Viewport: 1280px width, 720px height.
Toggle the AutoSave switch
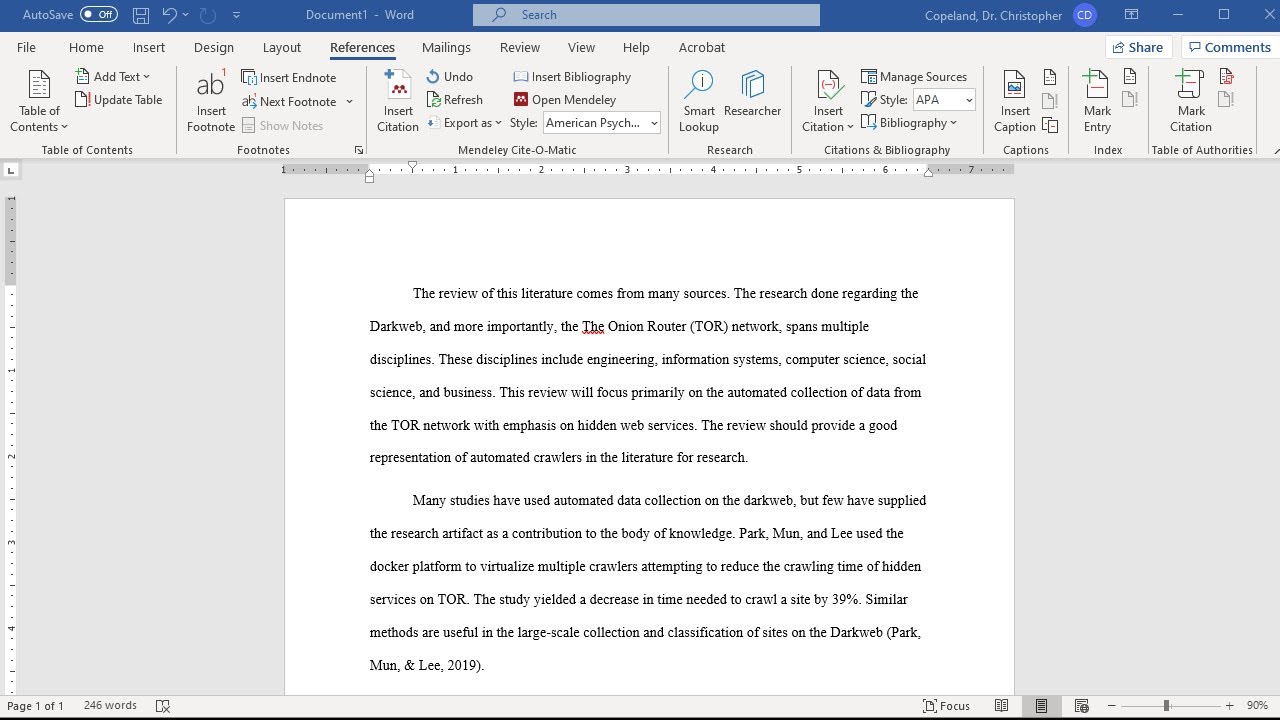[98, 15]
